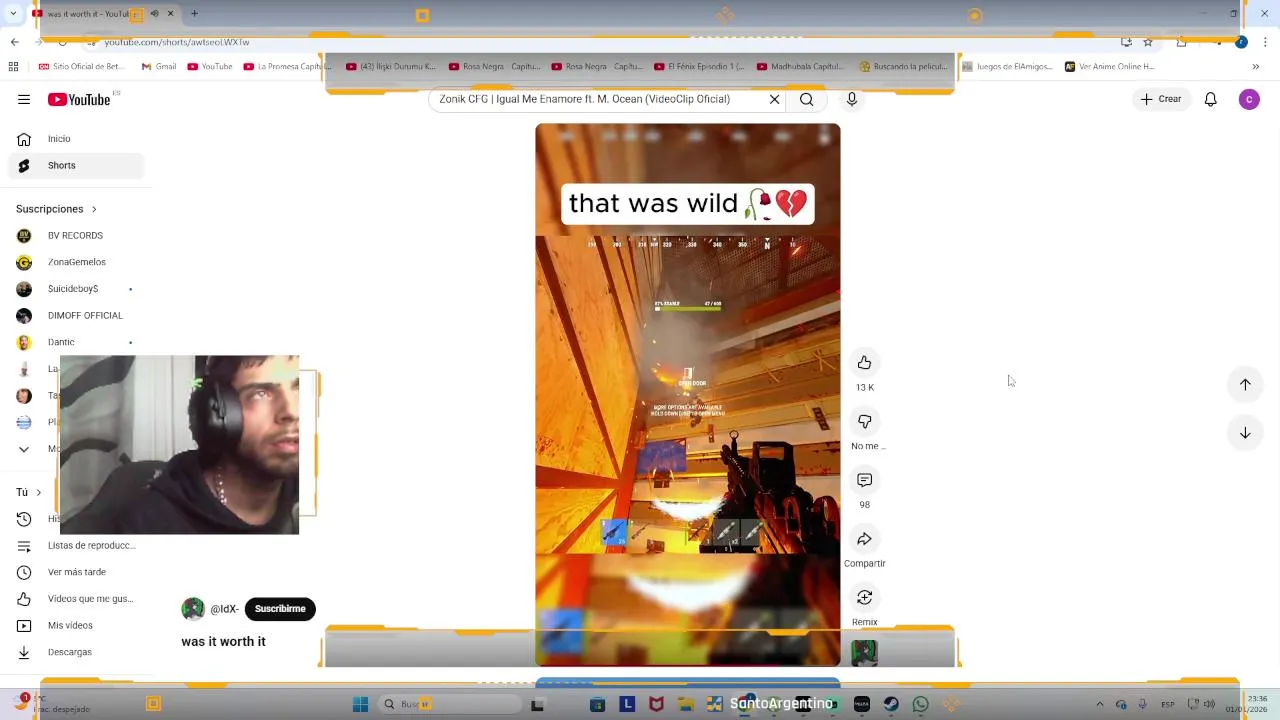Show more subscriptions chevron

[x=24, y=449]
